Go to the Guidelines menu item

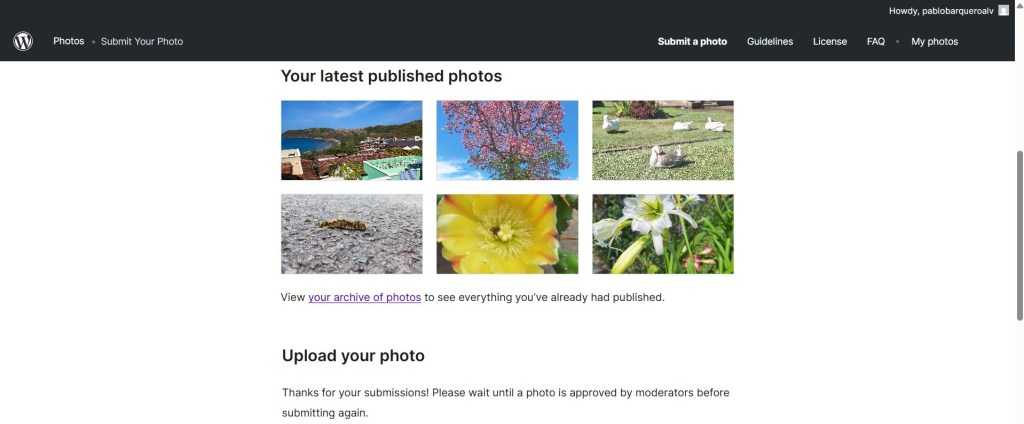click(770, 41)
